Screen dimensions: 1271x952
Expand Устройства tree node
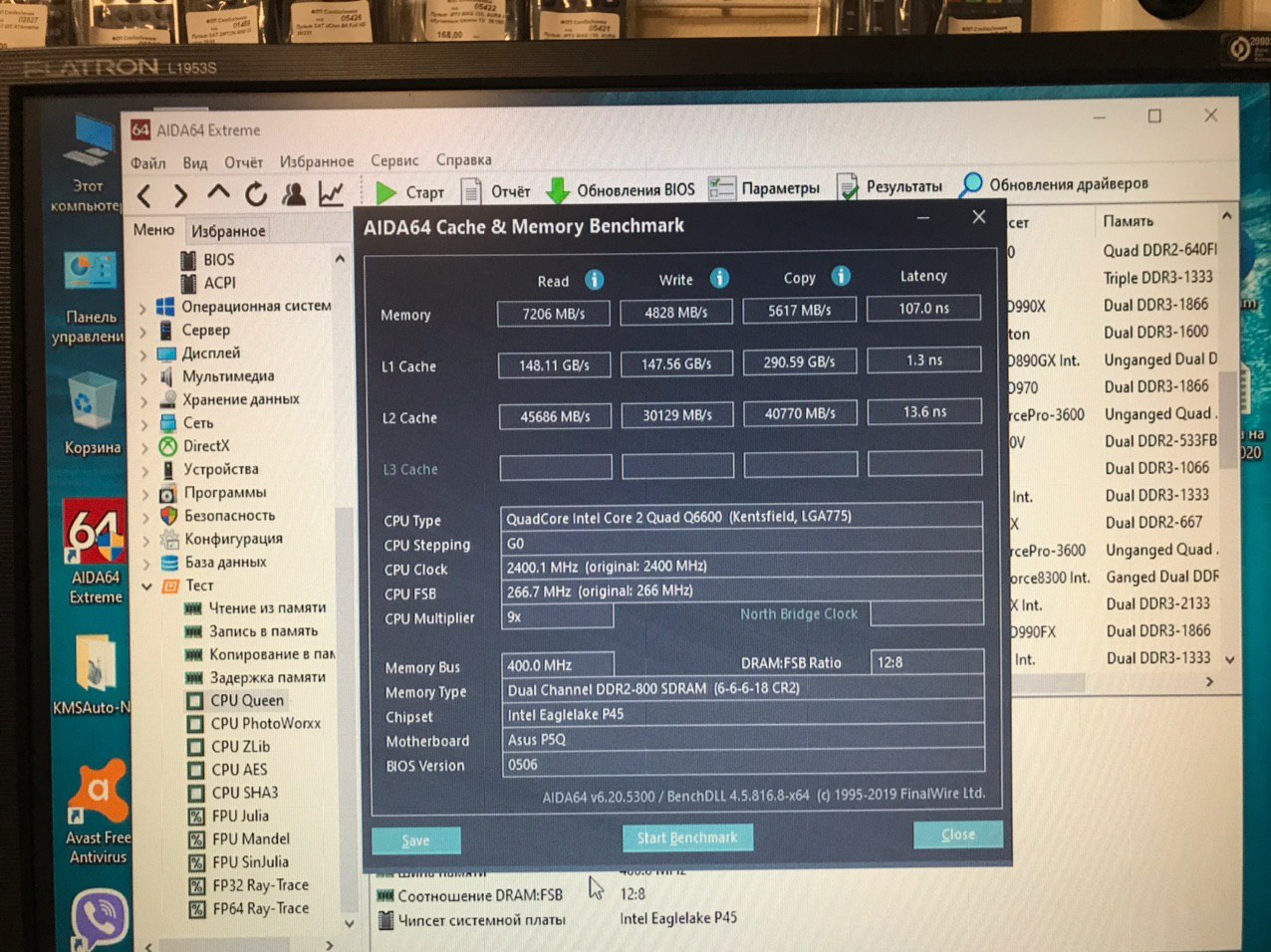point(145,470)
